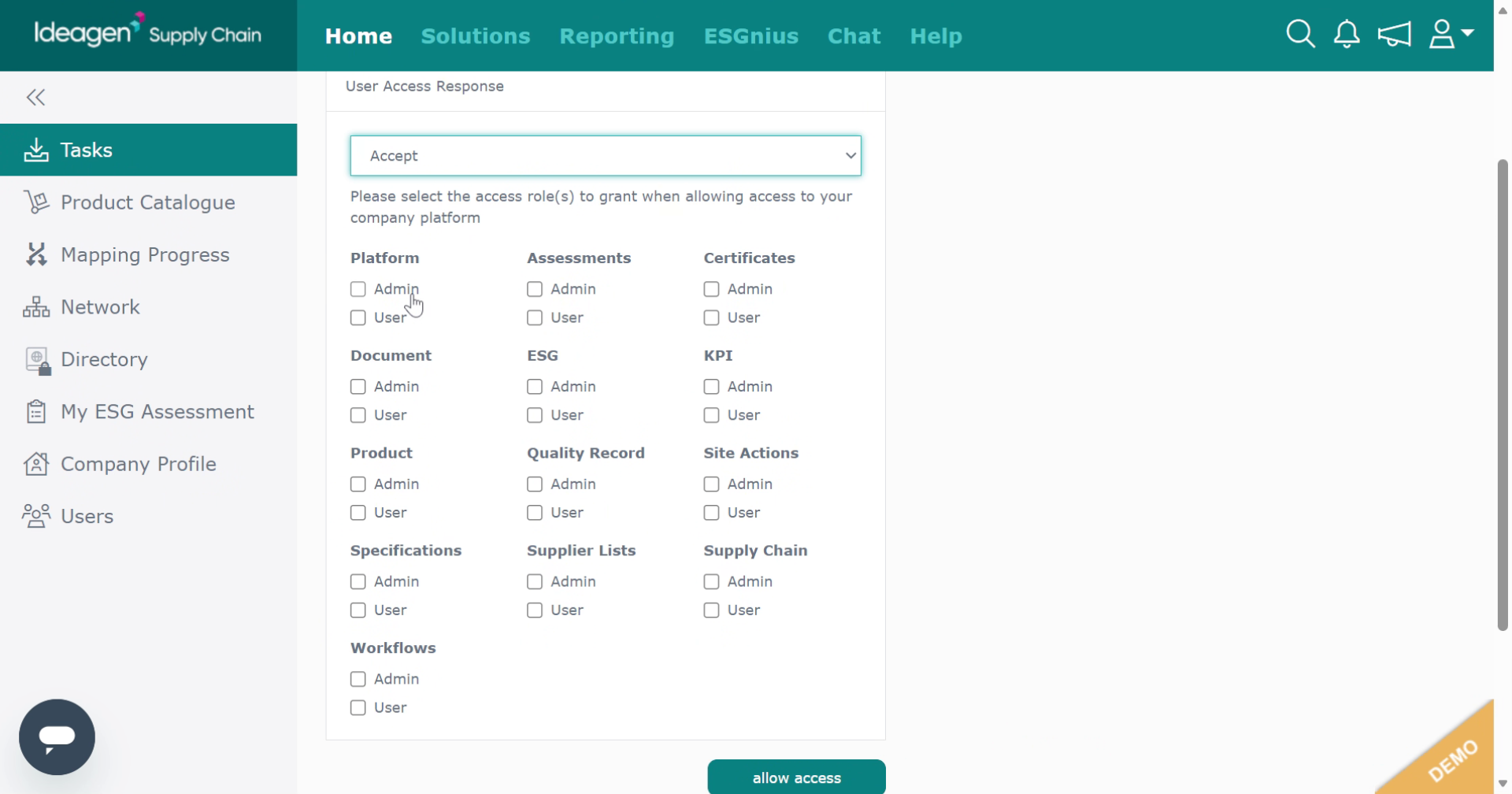Click the Ideagen Supply Chain logo
Screen dimensions: 1512x794
[147, 32]
